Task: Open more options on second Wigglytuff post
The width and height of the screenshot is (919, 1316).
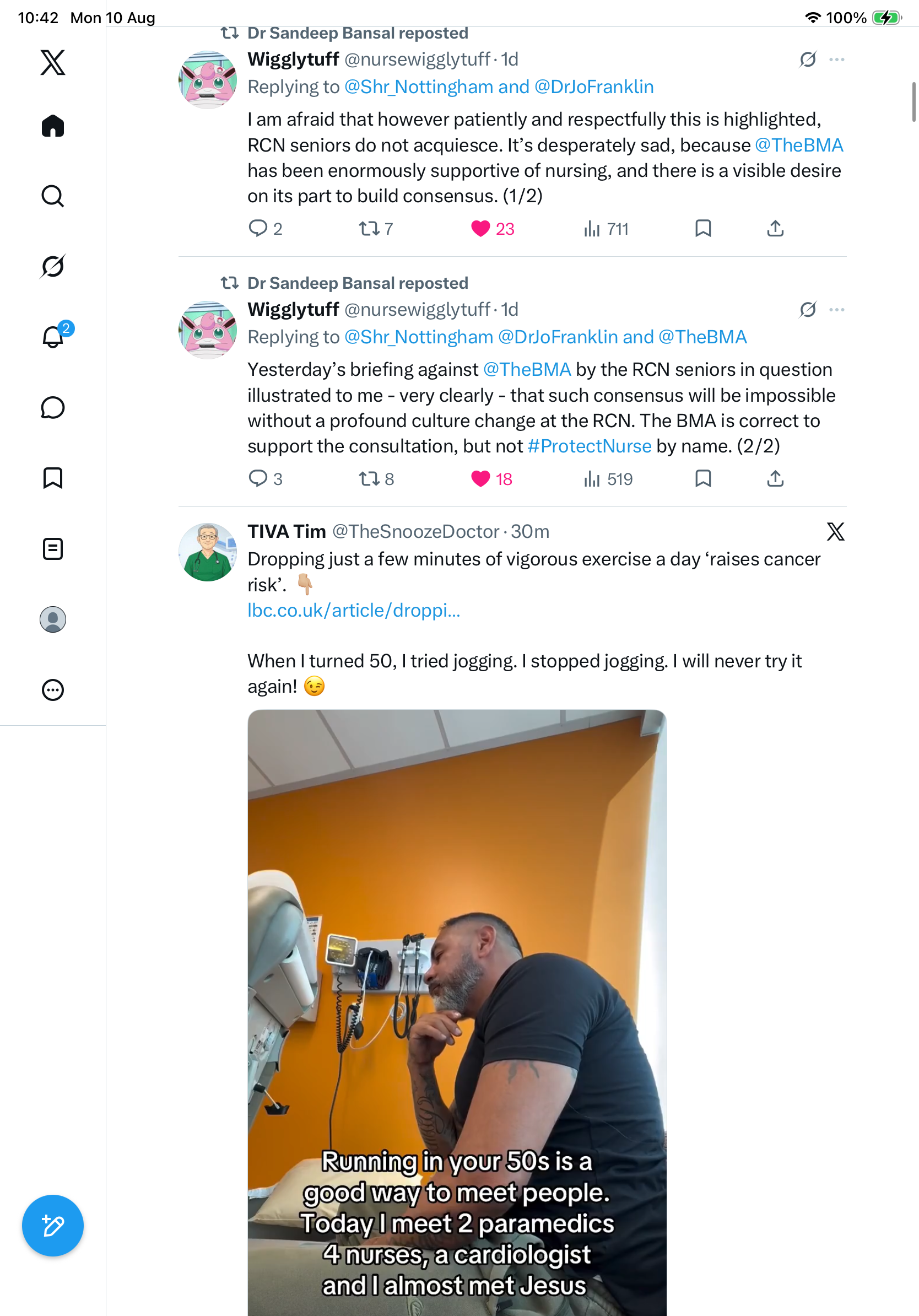Action: click(x=836, y=310)
